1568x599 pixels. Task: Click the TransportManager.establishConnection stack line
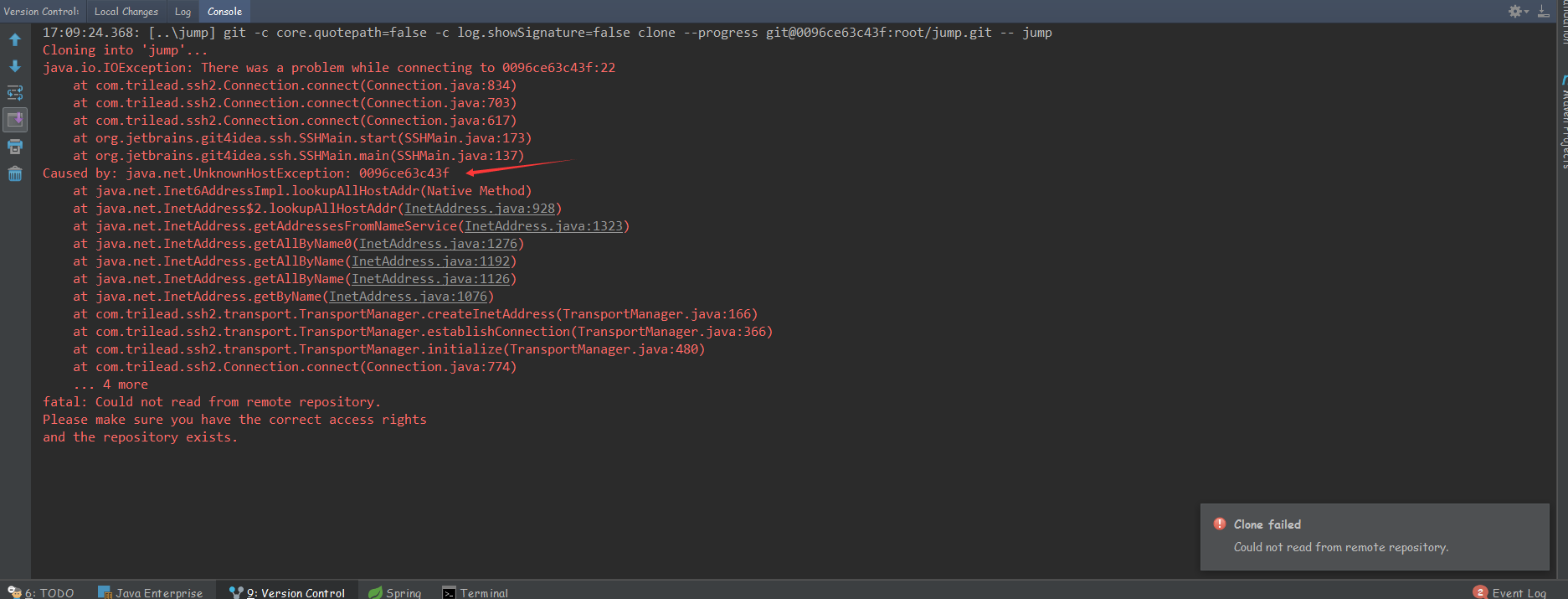click(x=423, y=332)
